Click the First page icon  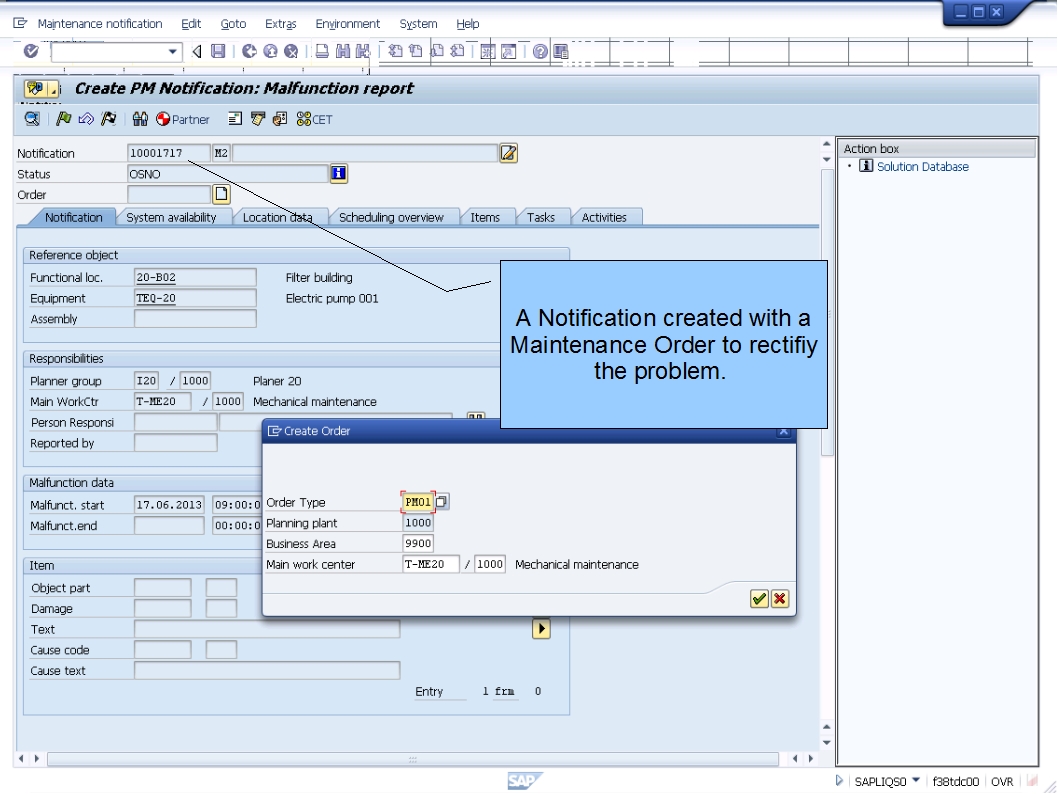tap(395, 51)
